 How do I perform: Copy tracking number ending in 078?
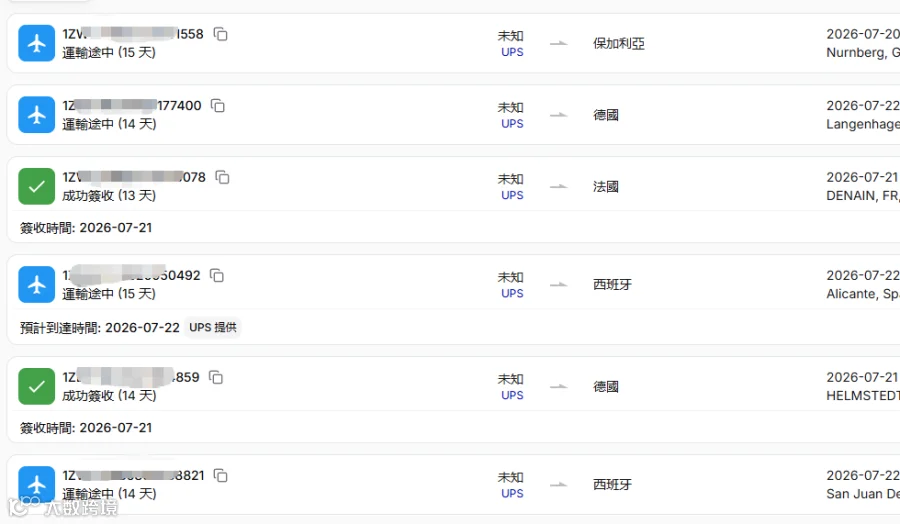pos(222,177)
